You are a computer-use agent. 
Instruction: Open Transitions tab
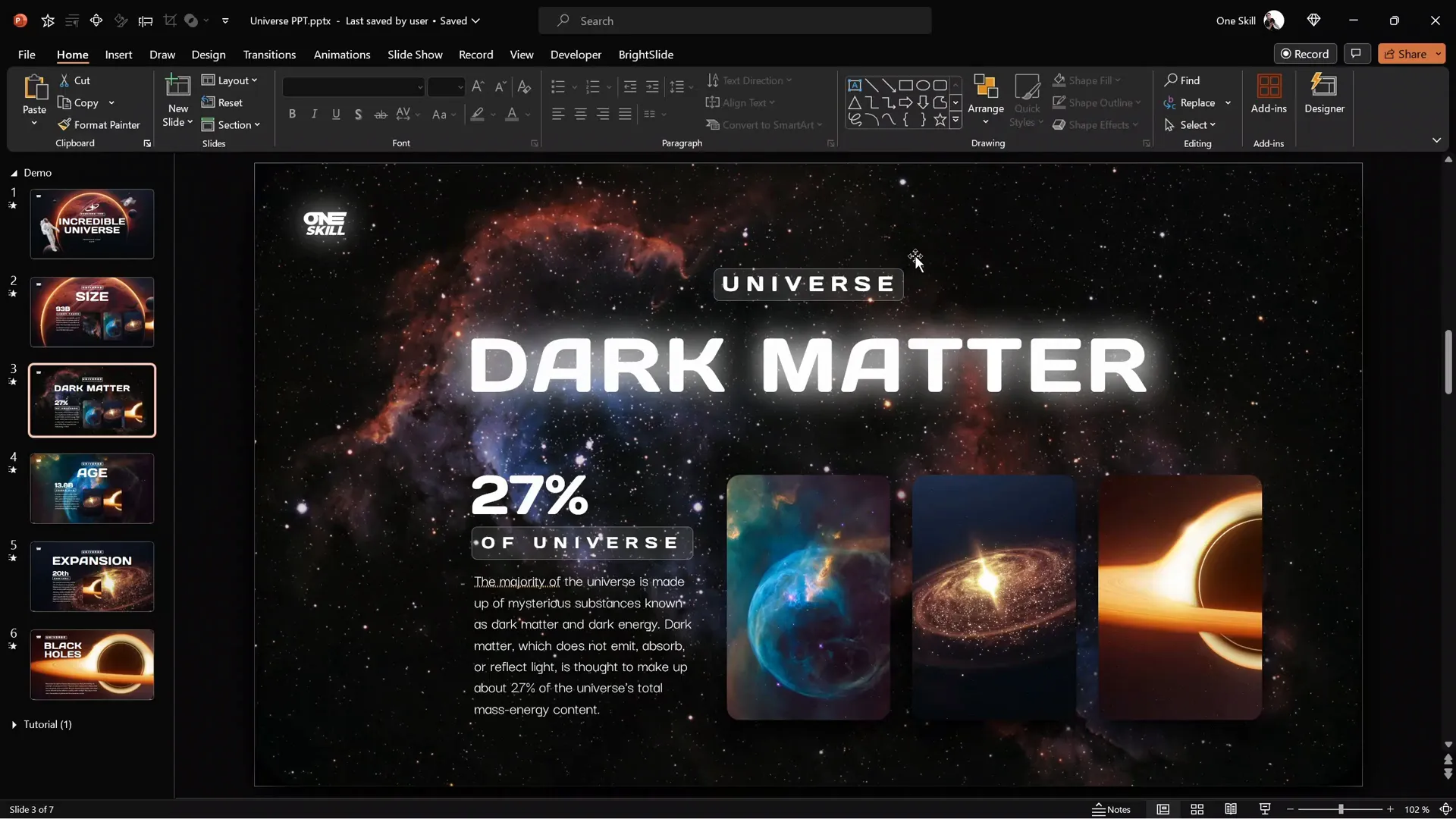[269, 55]
